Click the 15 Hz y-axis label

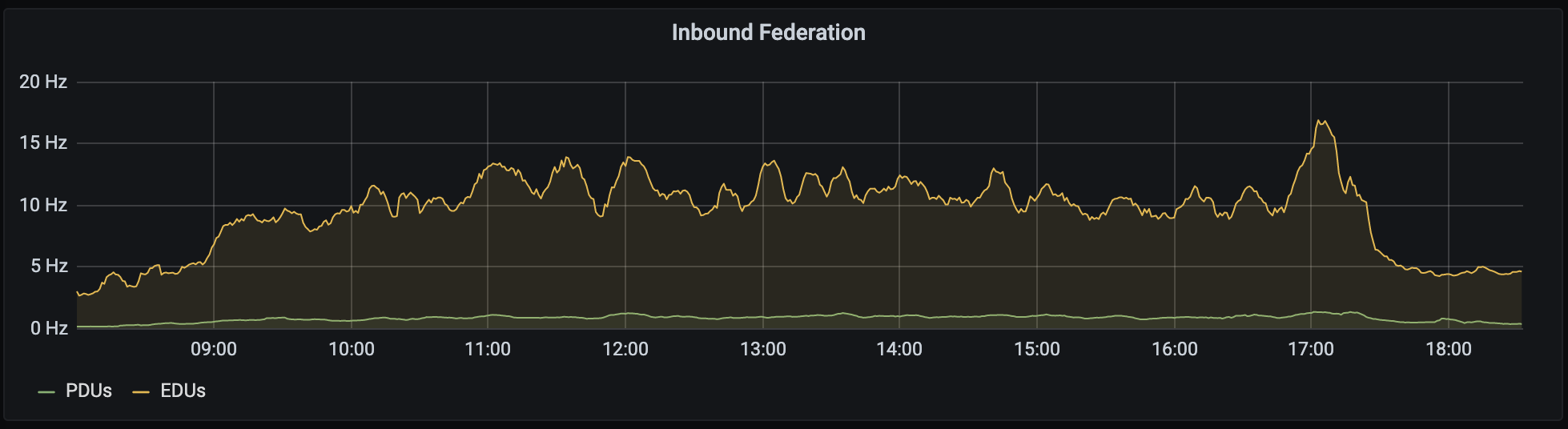[43, 143]
